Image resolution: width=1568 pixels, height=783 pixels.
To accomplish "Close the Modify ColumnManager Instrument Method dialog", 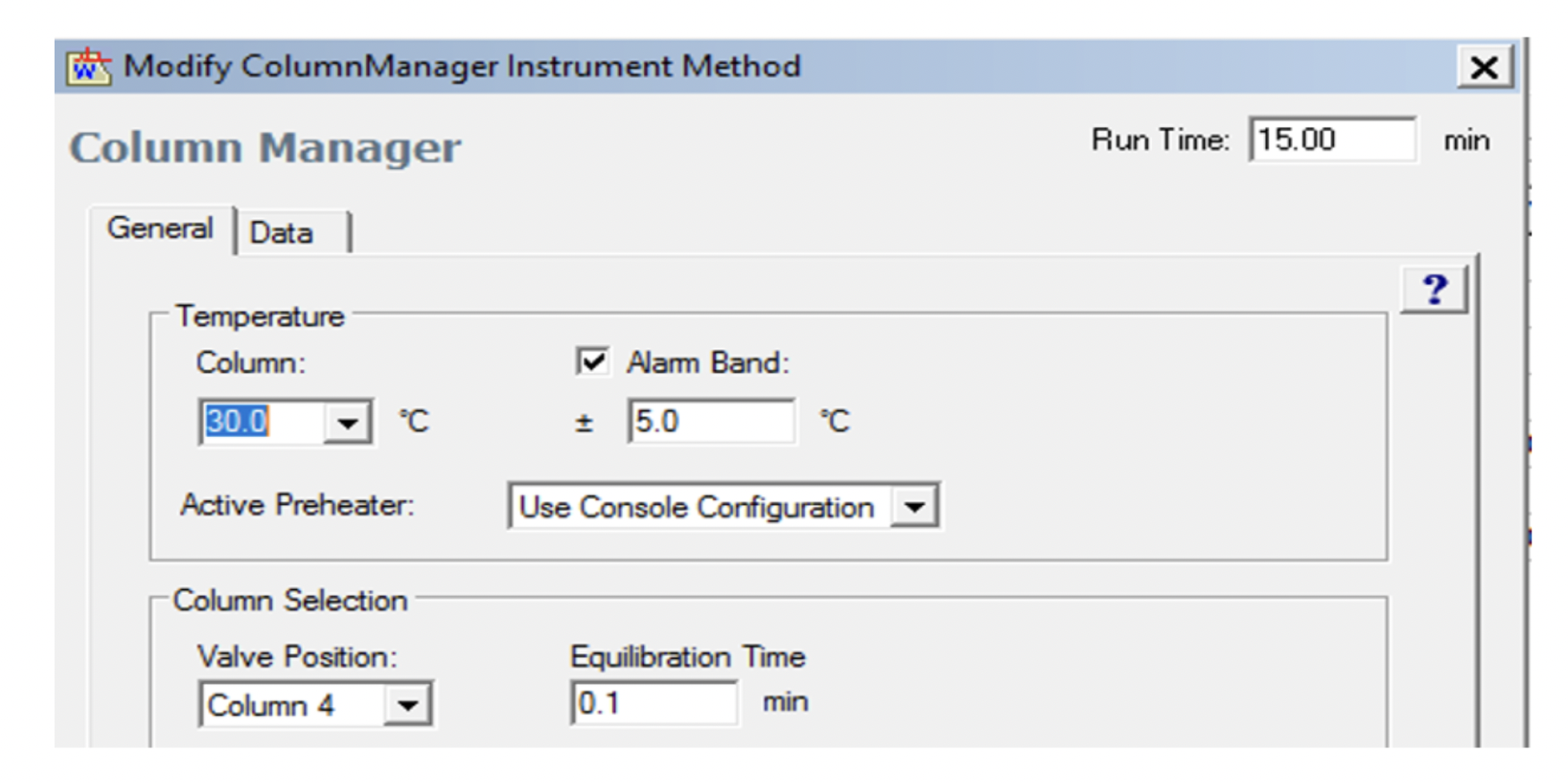I will pos(1484,67).
